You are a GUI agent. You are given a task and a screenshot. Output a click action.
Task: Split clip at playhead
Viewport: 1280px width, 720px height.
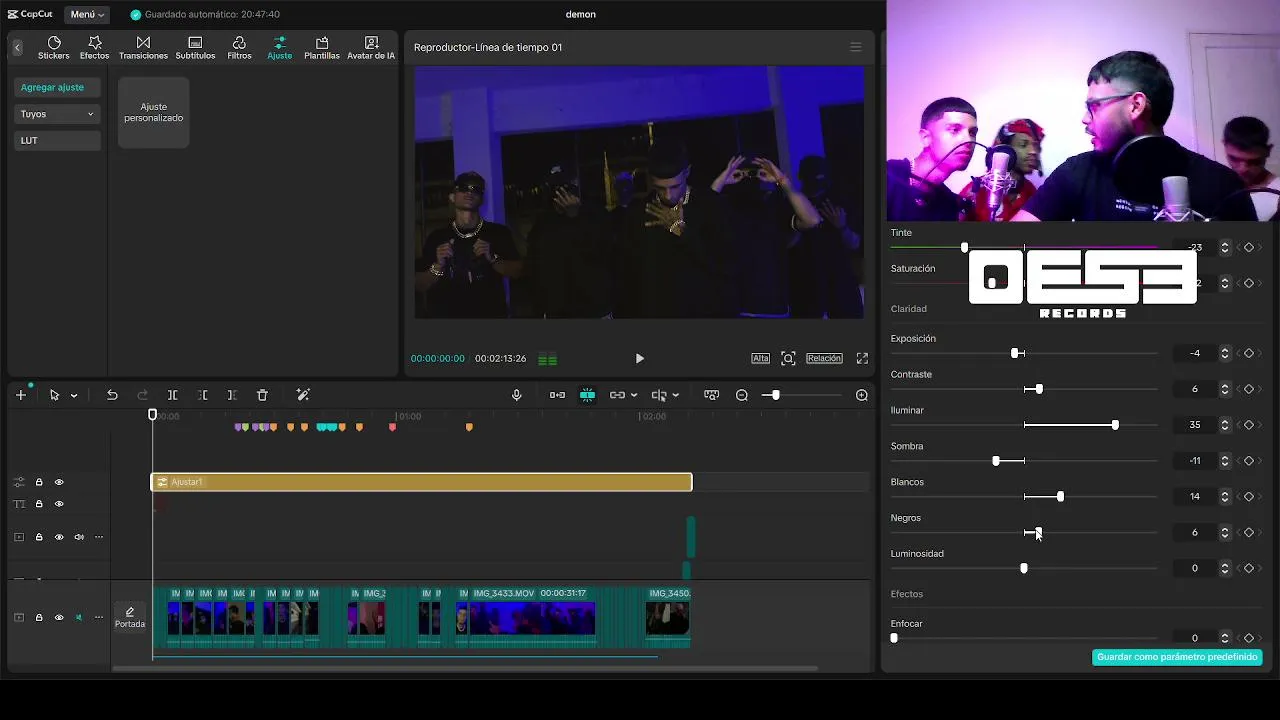[x=172, y=395]
